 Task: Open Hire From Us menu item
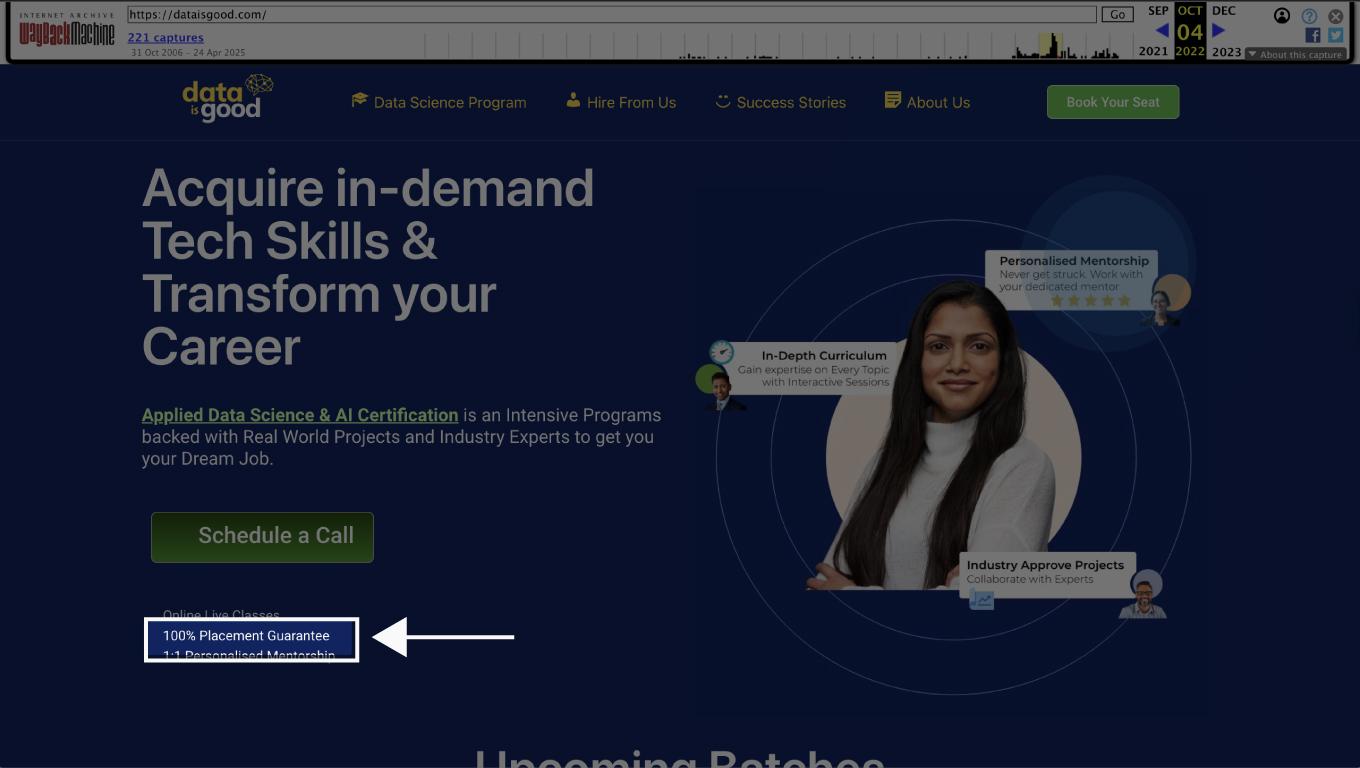click(x=621, y=102)
